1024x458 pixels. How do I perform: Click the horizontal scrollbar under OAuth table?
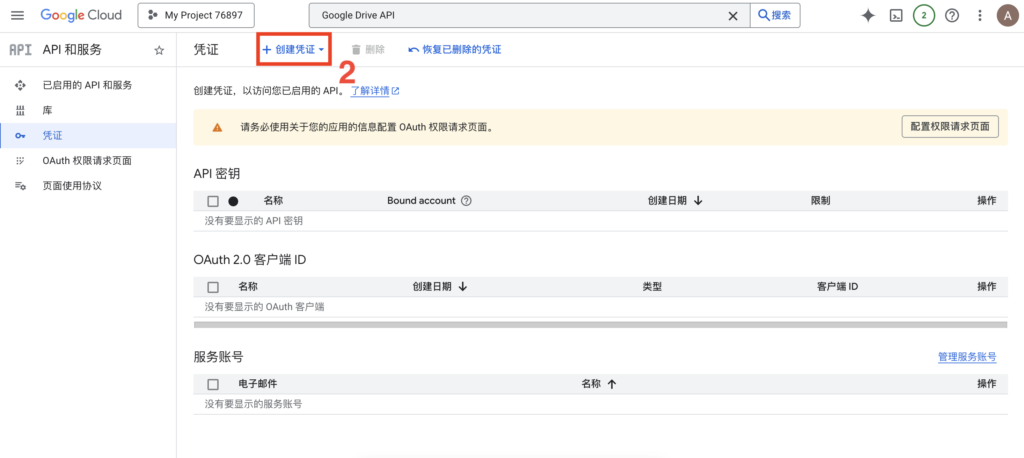point(595,325)
